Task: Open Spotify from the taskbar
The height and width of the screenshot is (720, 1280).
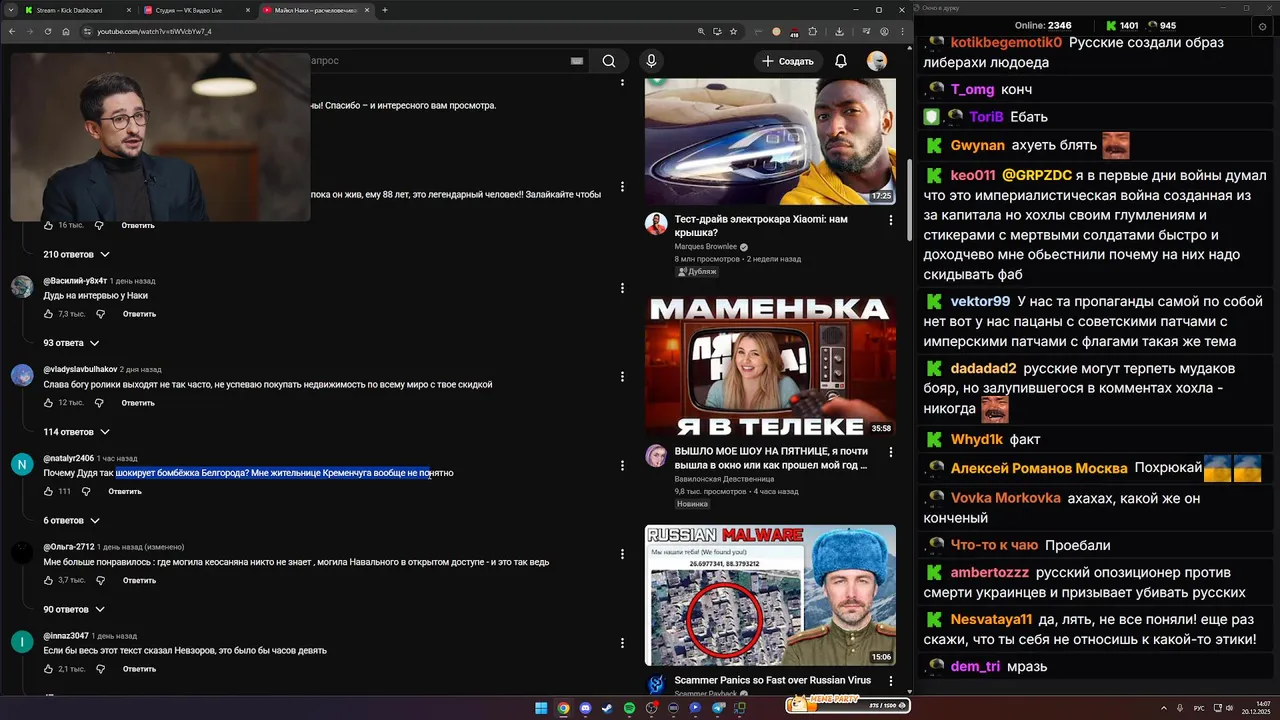Action: tap(629, 708)
